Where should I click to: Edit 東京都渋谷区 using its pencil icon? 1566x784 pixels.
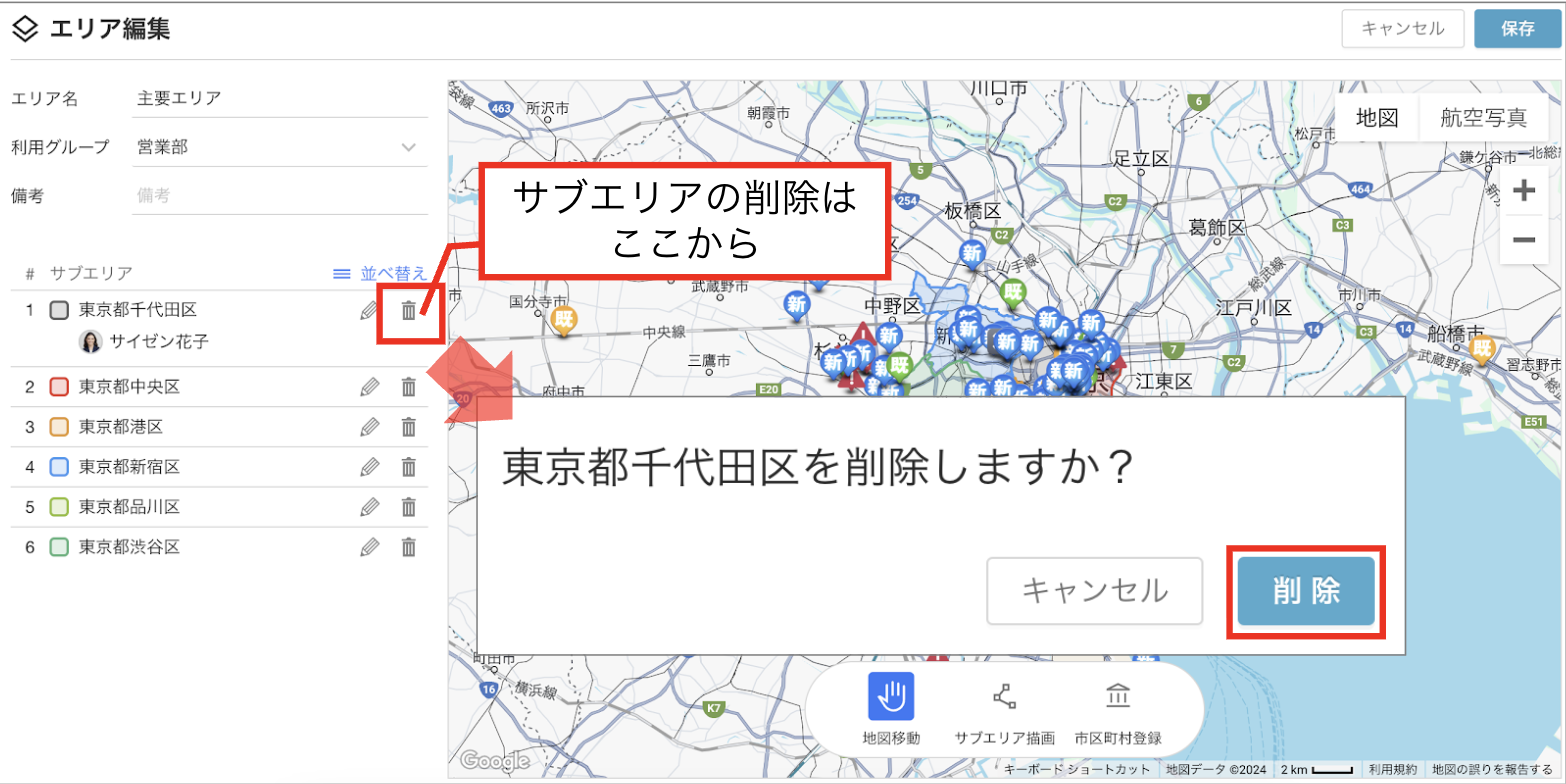coord(370,547)
